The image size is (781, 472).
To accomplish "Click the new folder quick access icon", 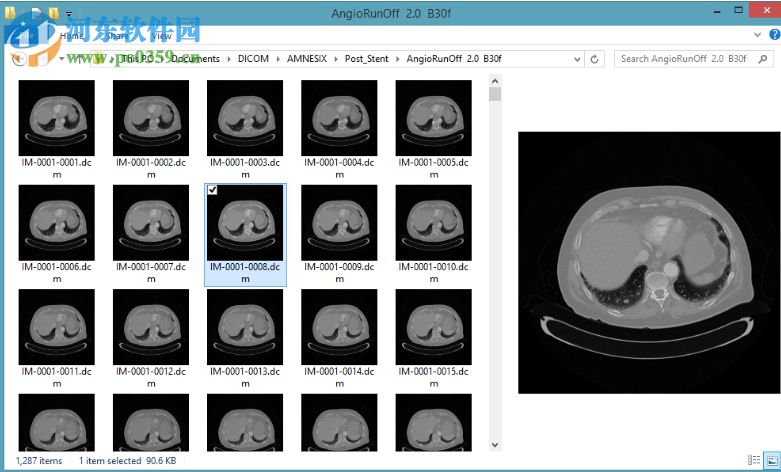I will point(54,13).
